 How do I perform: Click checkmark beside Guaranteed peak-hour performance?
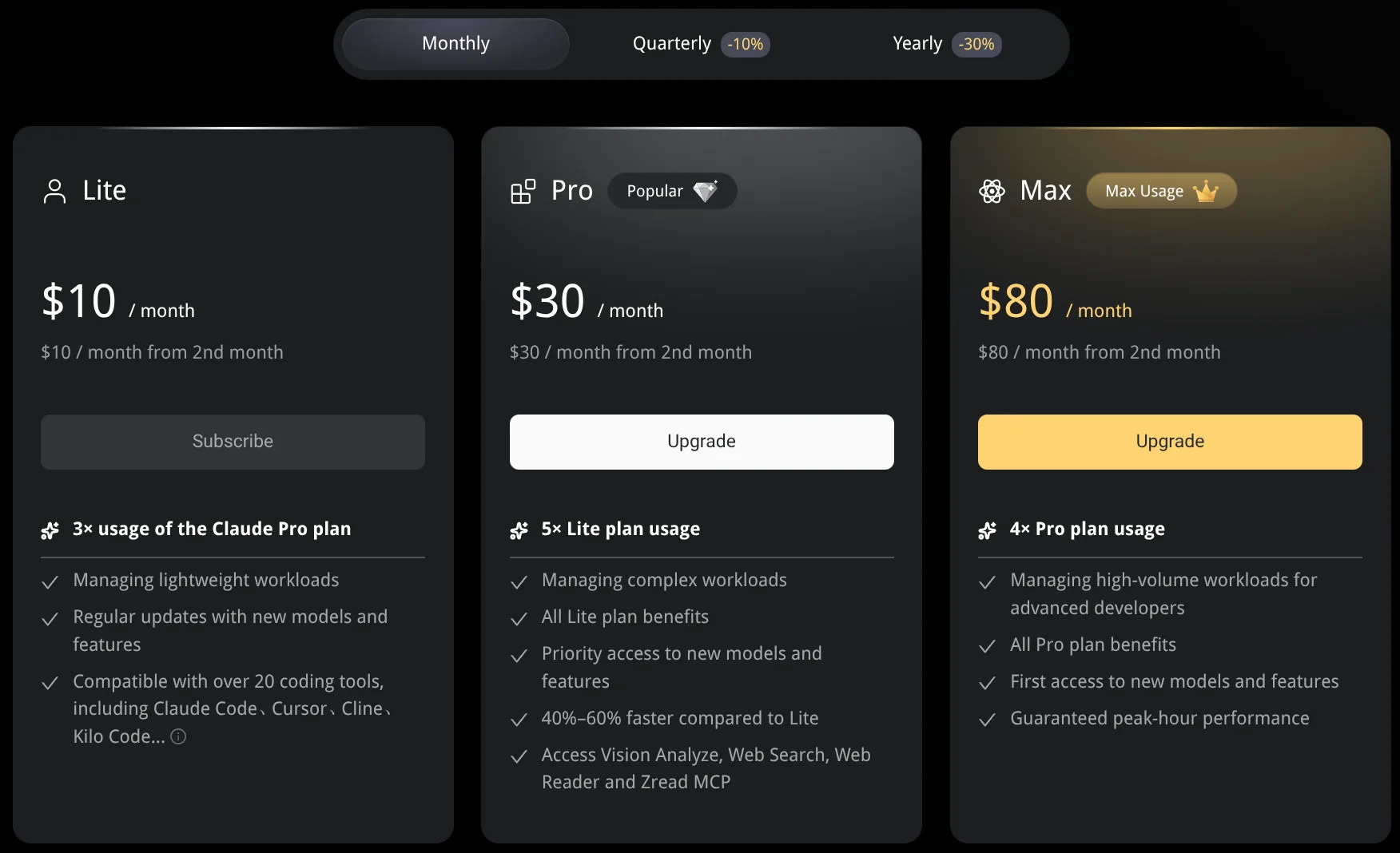(x=988, y=720)
